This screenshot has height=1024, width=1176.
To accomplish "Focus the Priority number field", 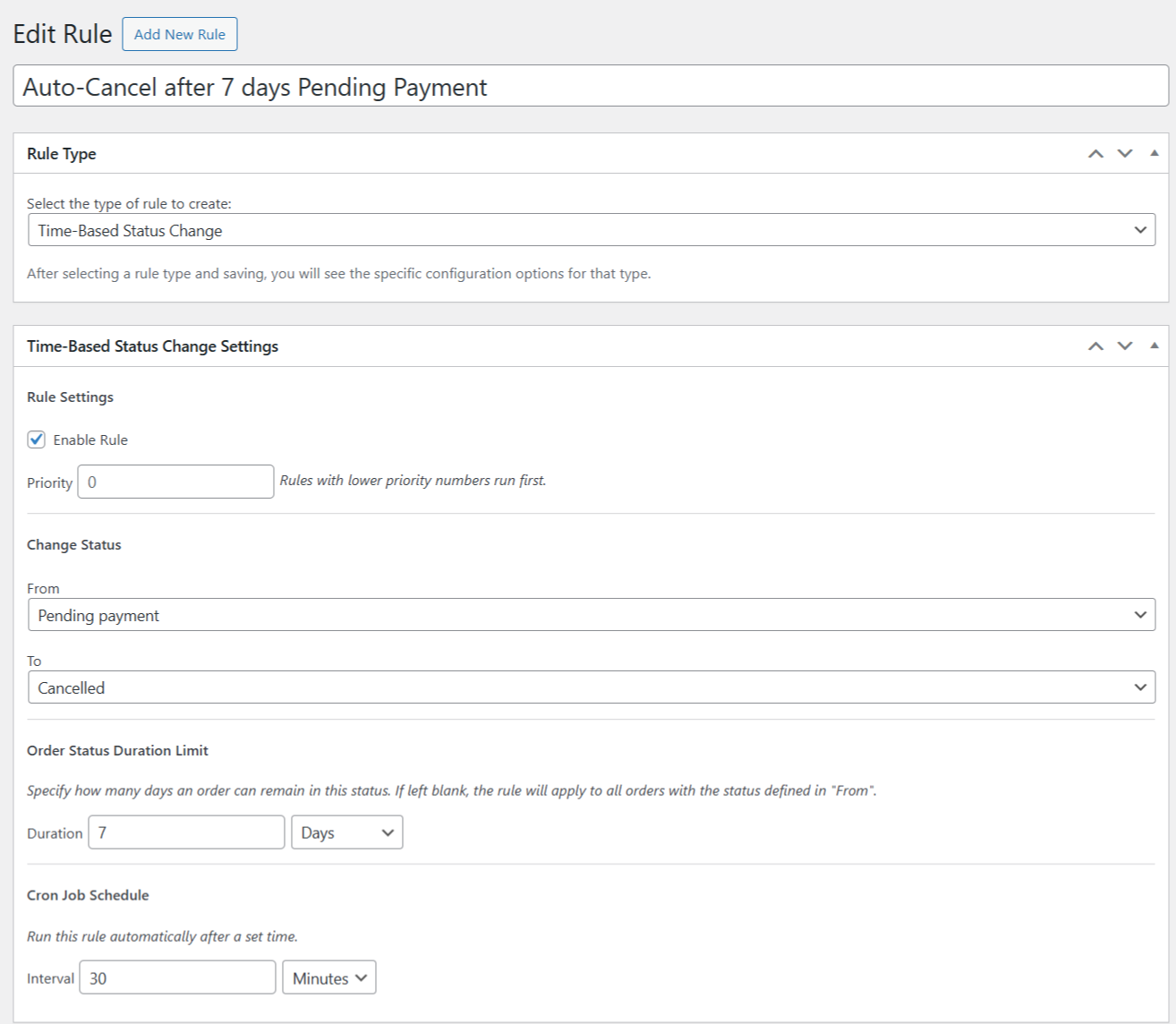I will [x=175, y=482].
